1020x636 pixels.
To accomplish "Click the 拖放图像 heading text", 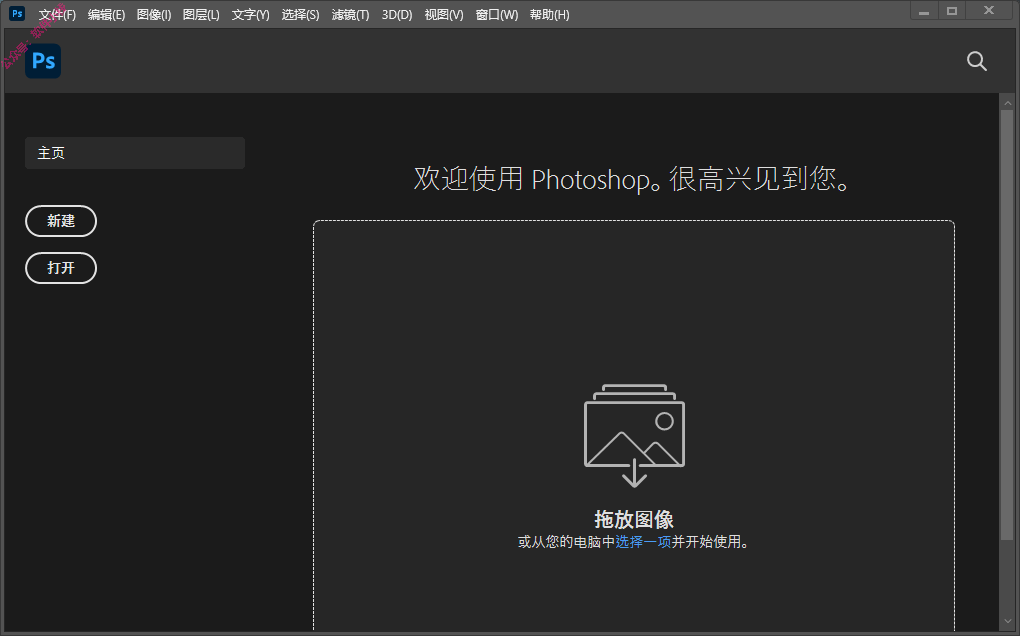I will tap(634, 519).
